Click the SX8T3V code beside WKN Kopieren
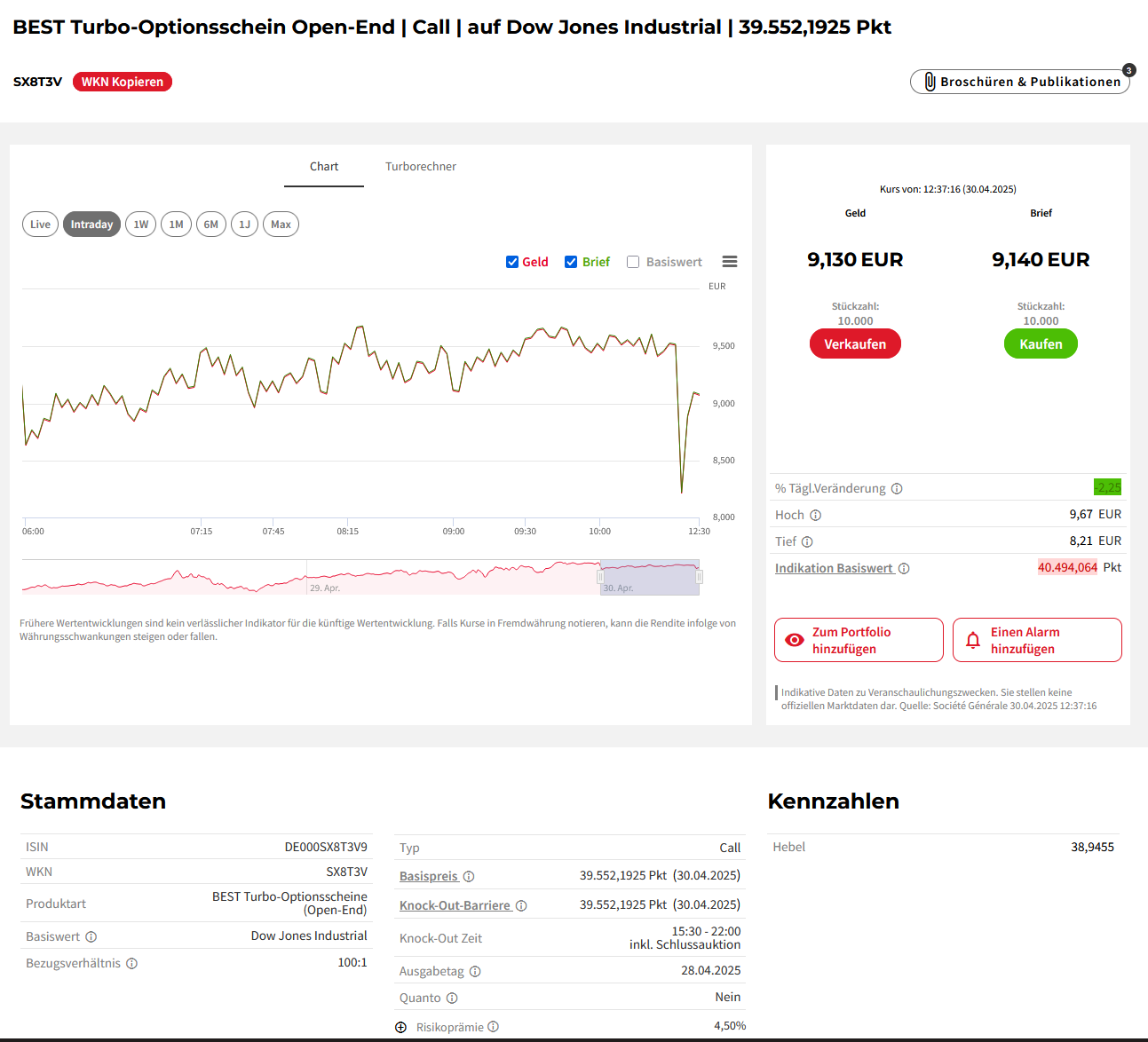The width and height of the screenshot is (1148, 1042). point(37,82)
